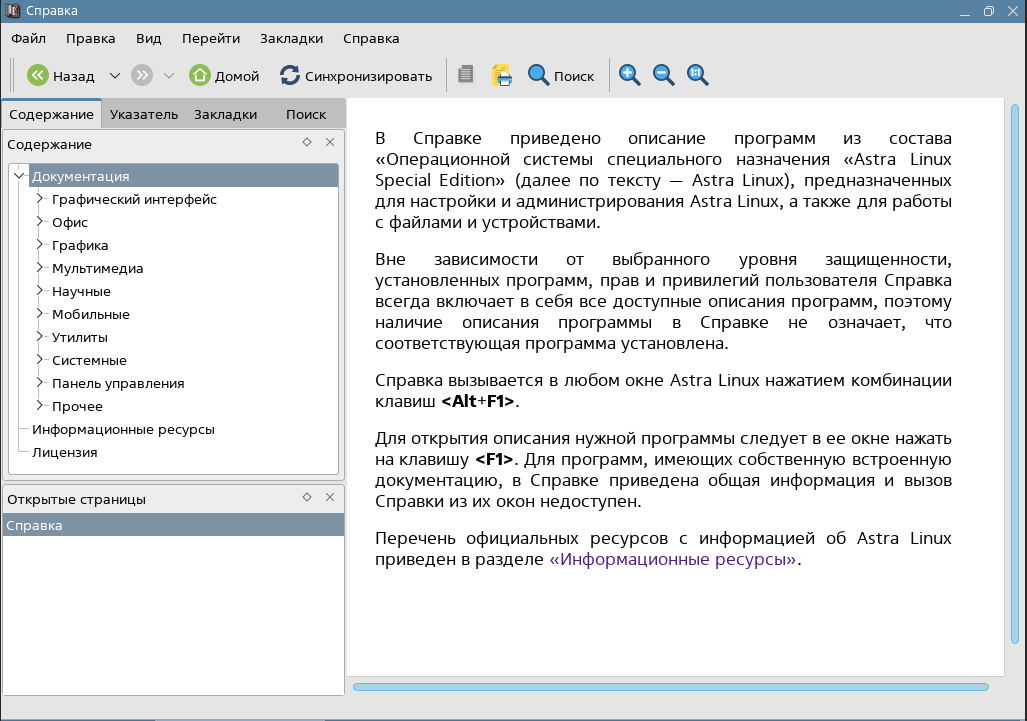Float the Содержание panel with diamond icon
This screenshot has width=1027, height=721.
[307, 142]
